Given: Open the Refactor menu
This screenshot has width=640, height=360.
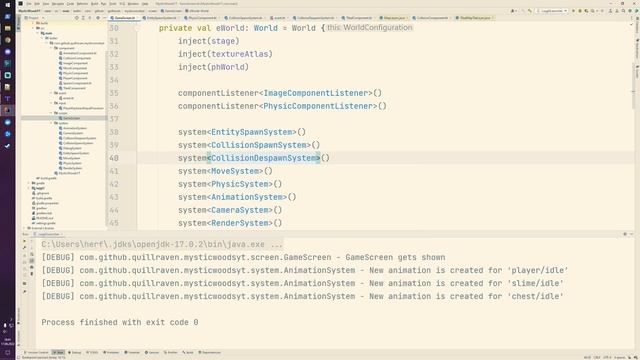Looking at the screenshot, I should click(x=82, y=4).
